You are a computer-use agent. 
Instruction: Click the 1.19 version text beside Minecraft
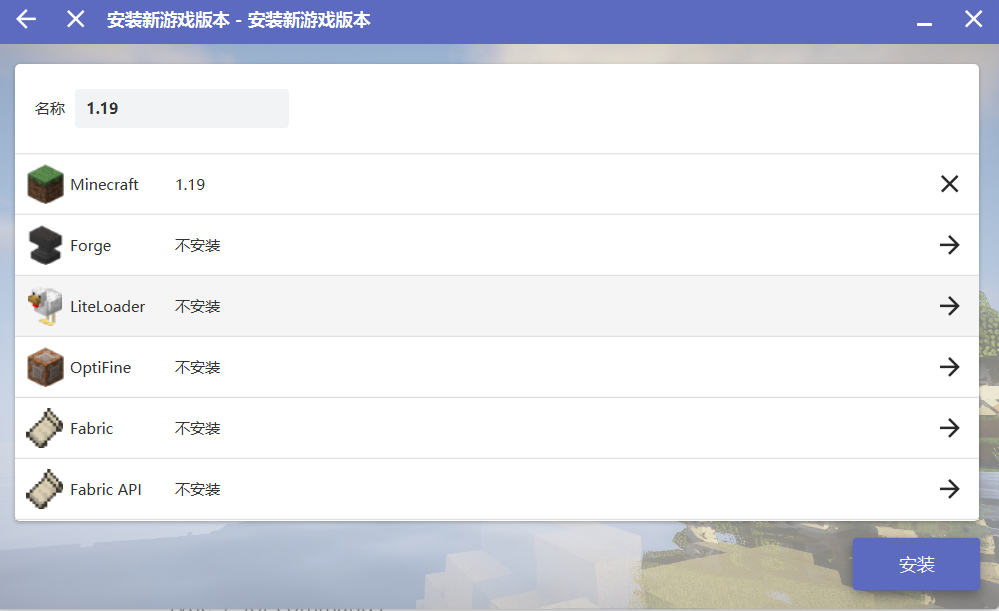(x=190, y=185)
